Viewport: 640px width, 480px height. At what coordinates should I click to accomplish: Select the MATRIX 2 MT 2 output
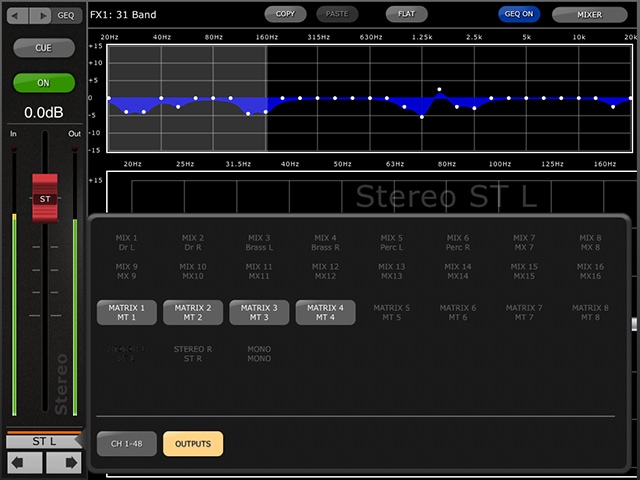pyautogui.click(x=192, y=312)
